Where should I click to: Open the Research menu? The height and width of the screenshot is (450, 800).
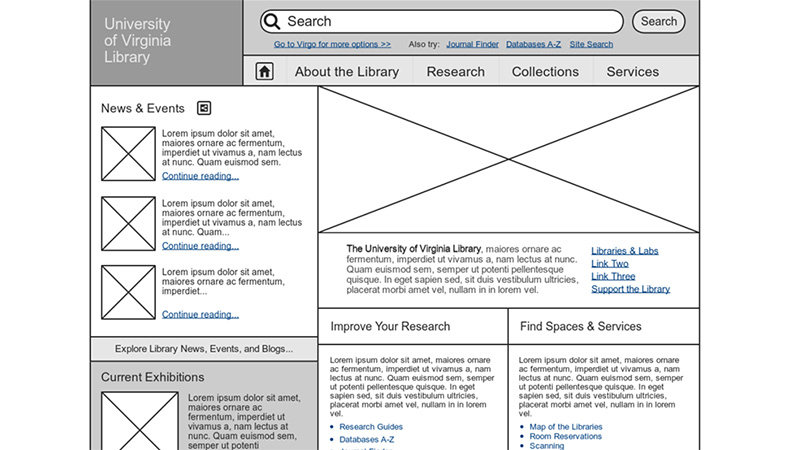456,72
